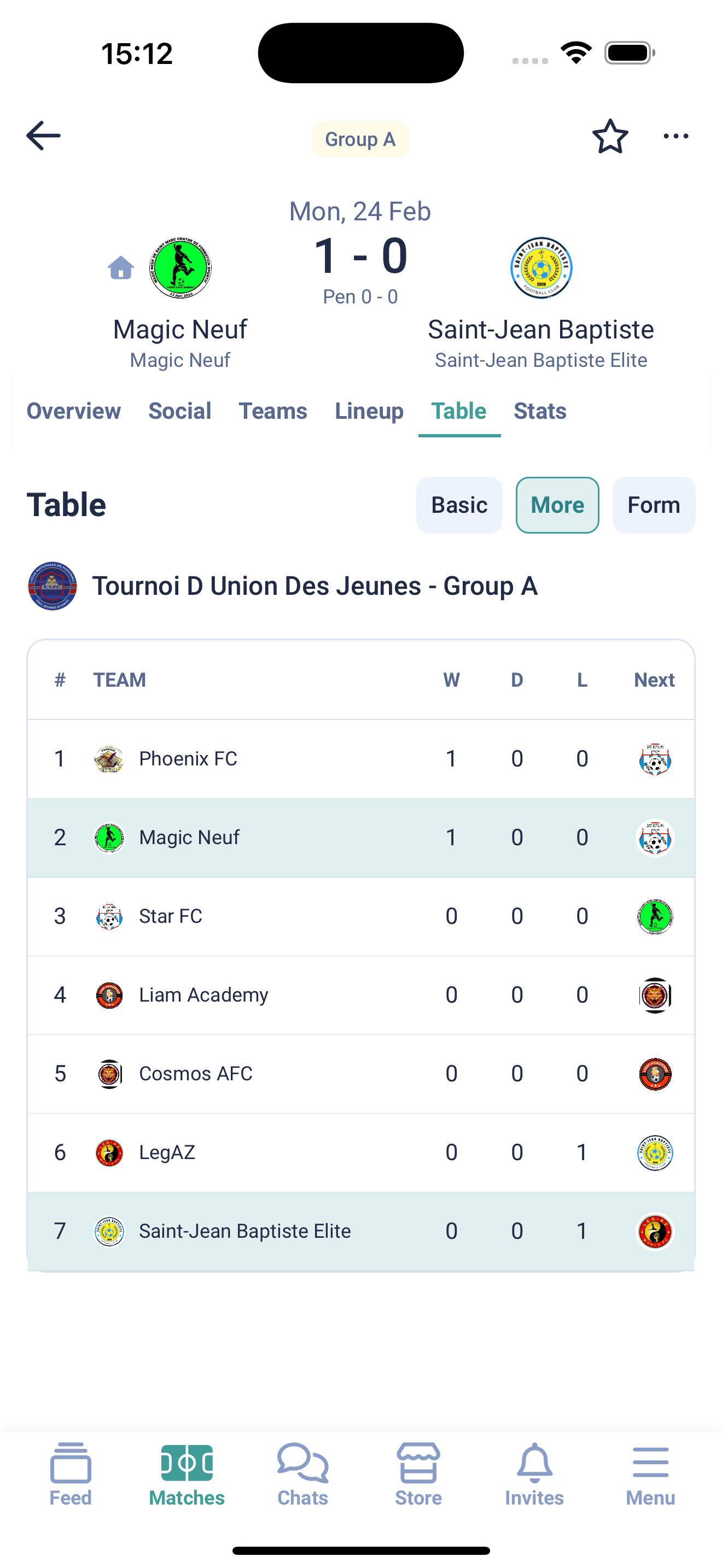This screenshot has width=722, height=1568.
Task: Select Phoenix FC row in table
Action: pyautogui.click(x=361, y=759)
